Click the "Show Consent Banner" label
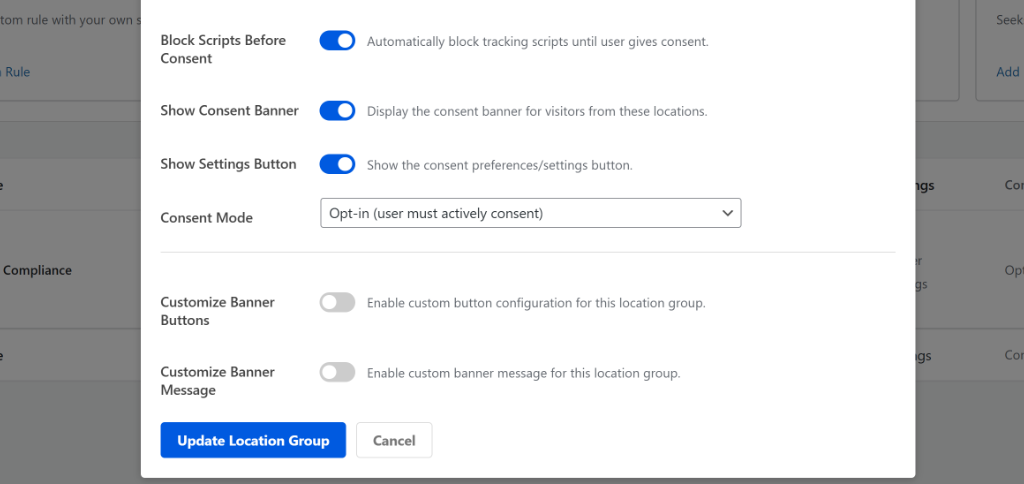 coord(229,110)
